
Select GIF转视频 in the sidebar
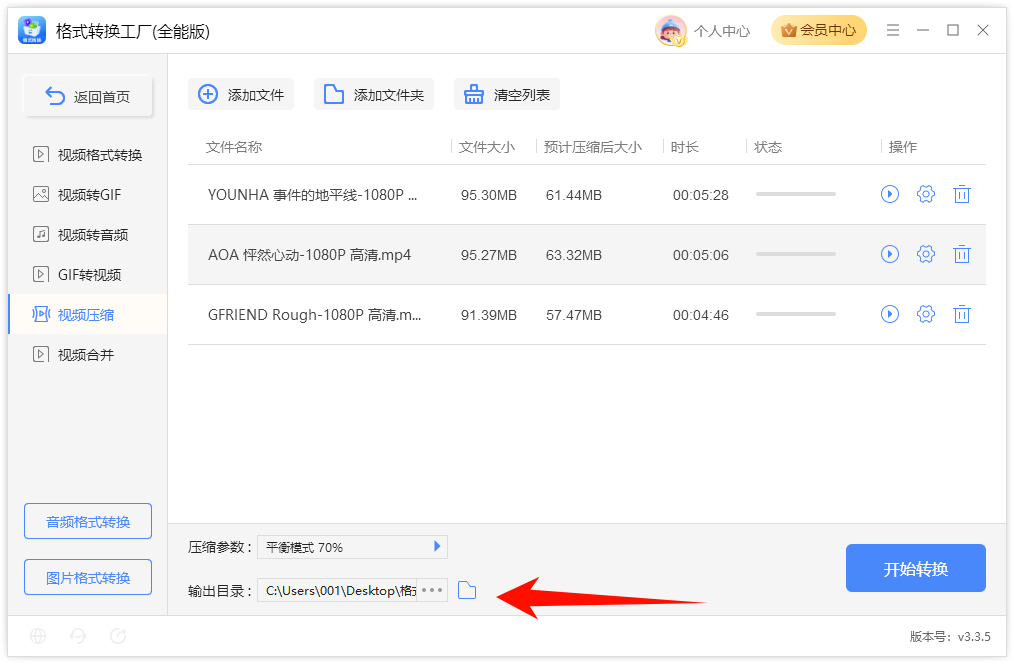coord(87,275)
